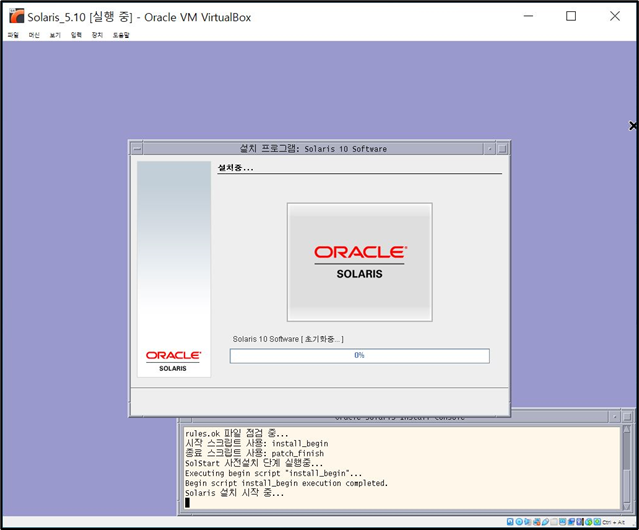Open the 도움말 (Help) menu
The image size is (639, 530).
tap(121, 35)
